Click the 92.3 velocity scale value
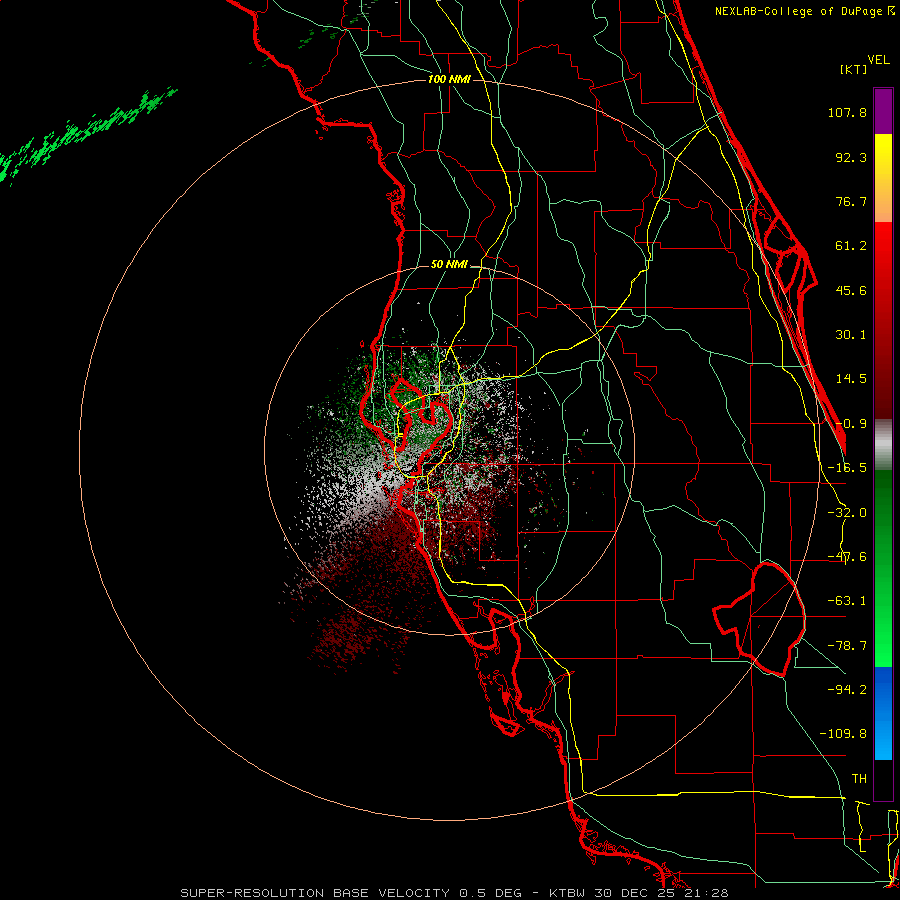 point(851,157)
